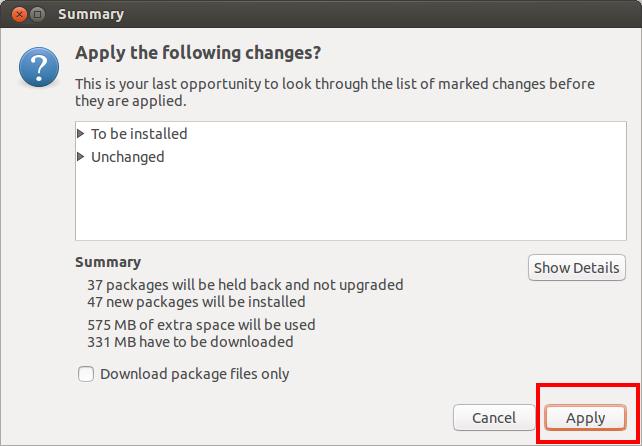Click the "Summary" window title text

tap(91, 14)
